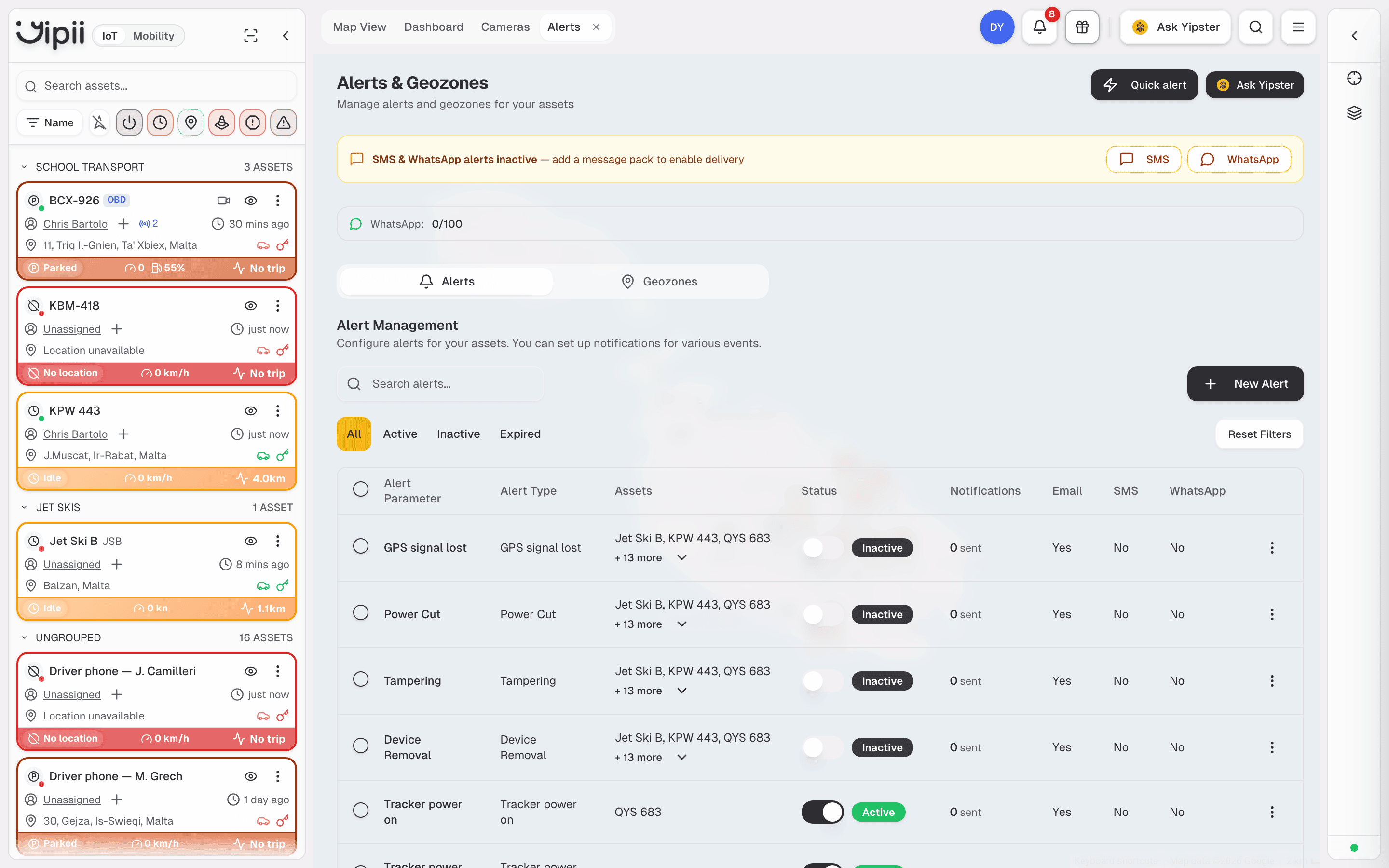The width and height of the screenshot is (1389, 868).
Task: Click the Search alerts field
Action: [x=440, y=383]
